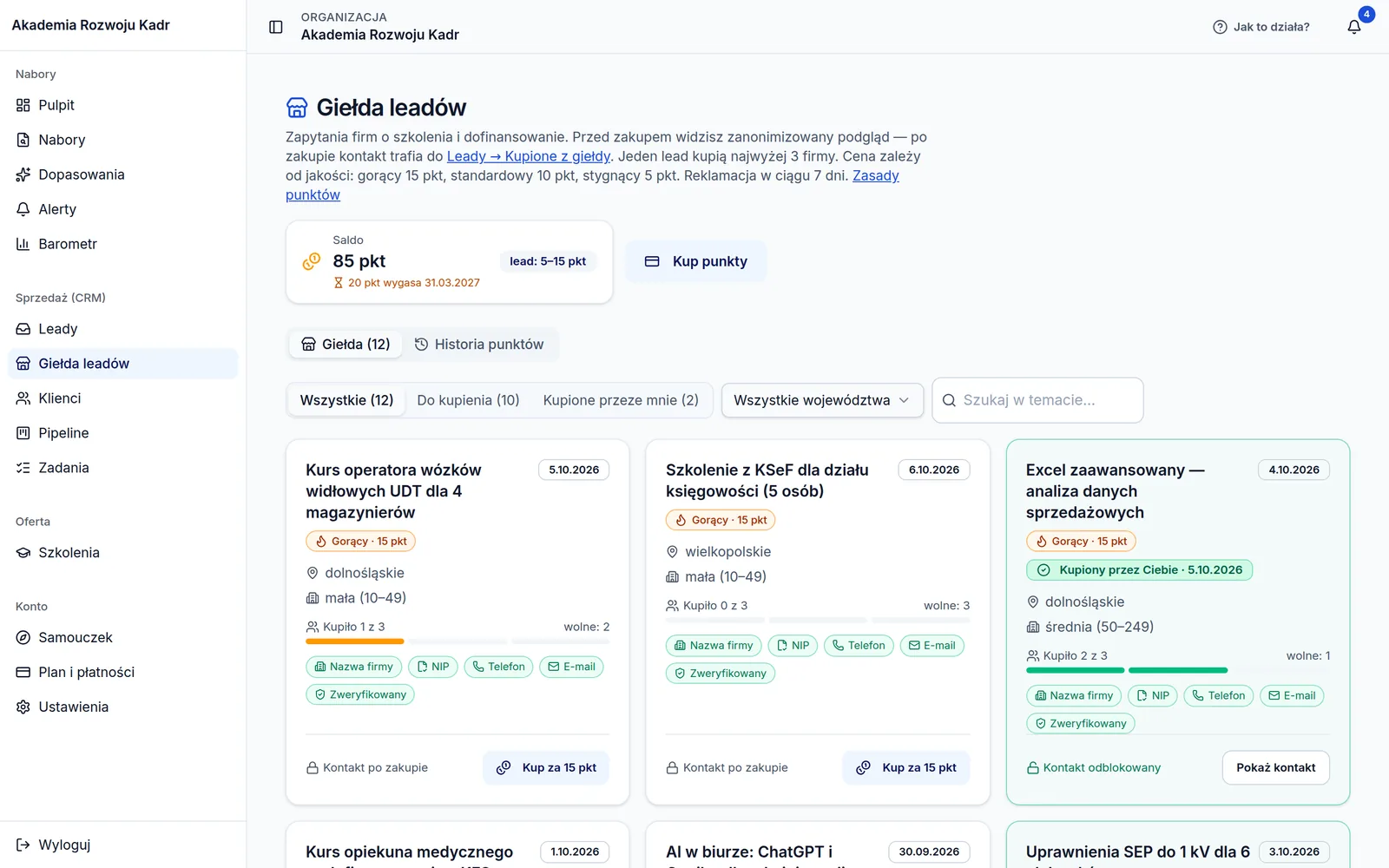This screenshot has height=868, width=1389.
Task: Go to Nabory in the sidebar
Action: point(122,140)
